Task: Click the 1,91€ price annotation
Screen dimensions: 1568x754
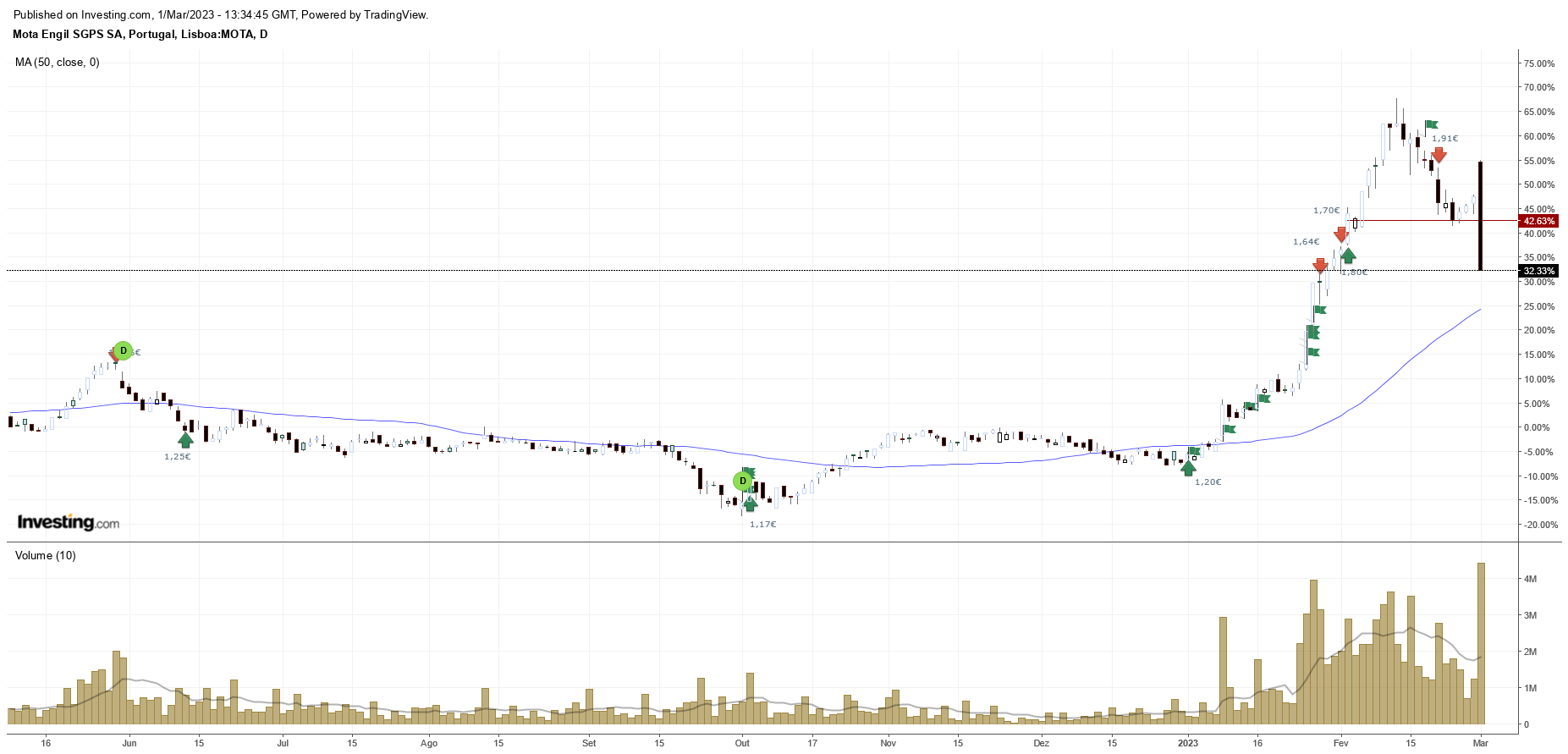Action: (x=1445, y=139)
